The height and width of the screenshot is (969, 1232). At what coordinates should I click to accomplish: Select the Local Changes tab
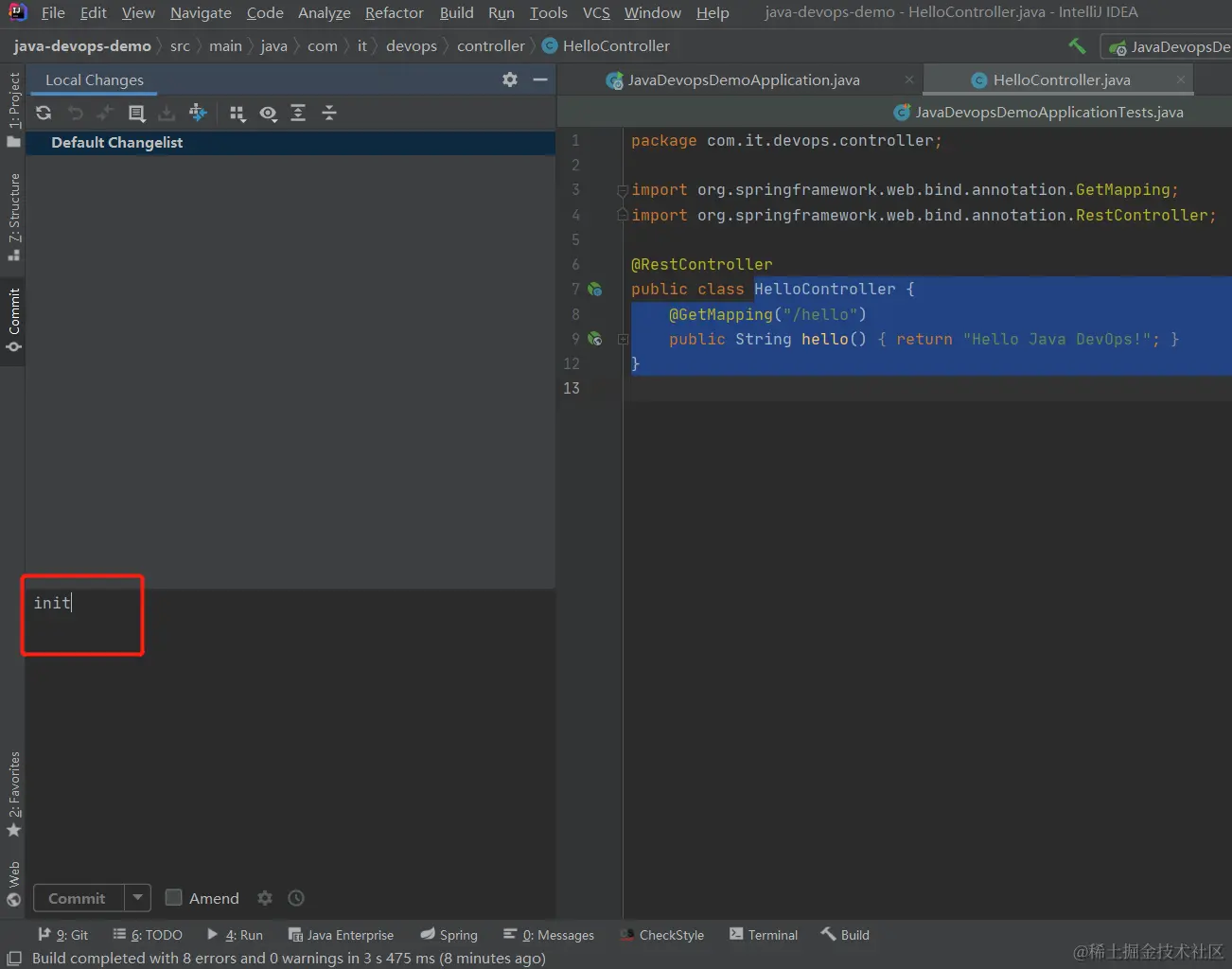coord(95,80)
